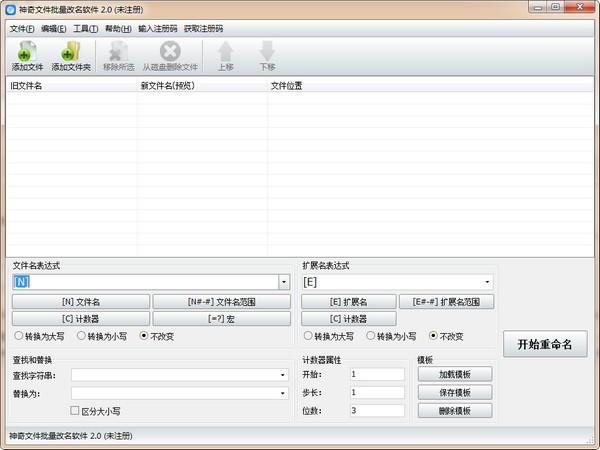Open the 输入注册码 menu item
Viewport: 600px width, 450px height.
pos(157,28)
